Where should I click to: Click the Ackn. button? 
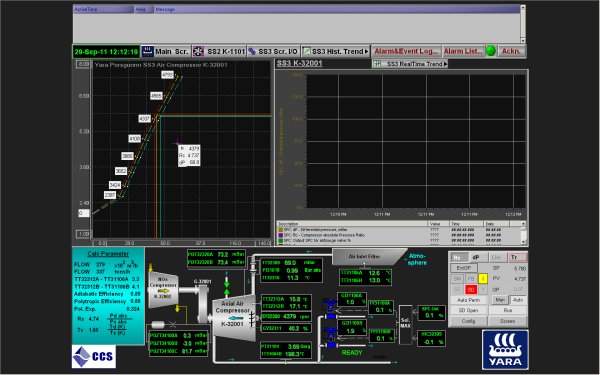pos(511,51)
